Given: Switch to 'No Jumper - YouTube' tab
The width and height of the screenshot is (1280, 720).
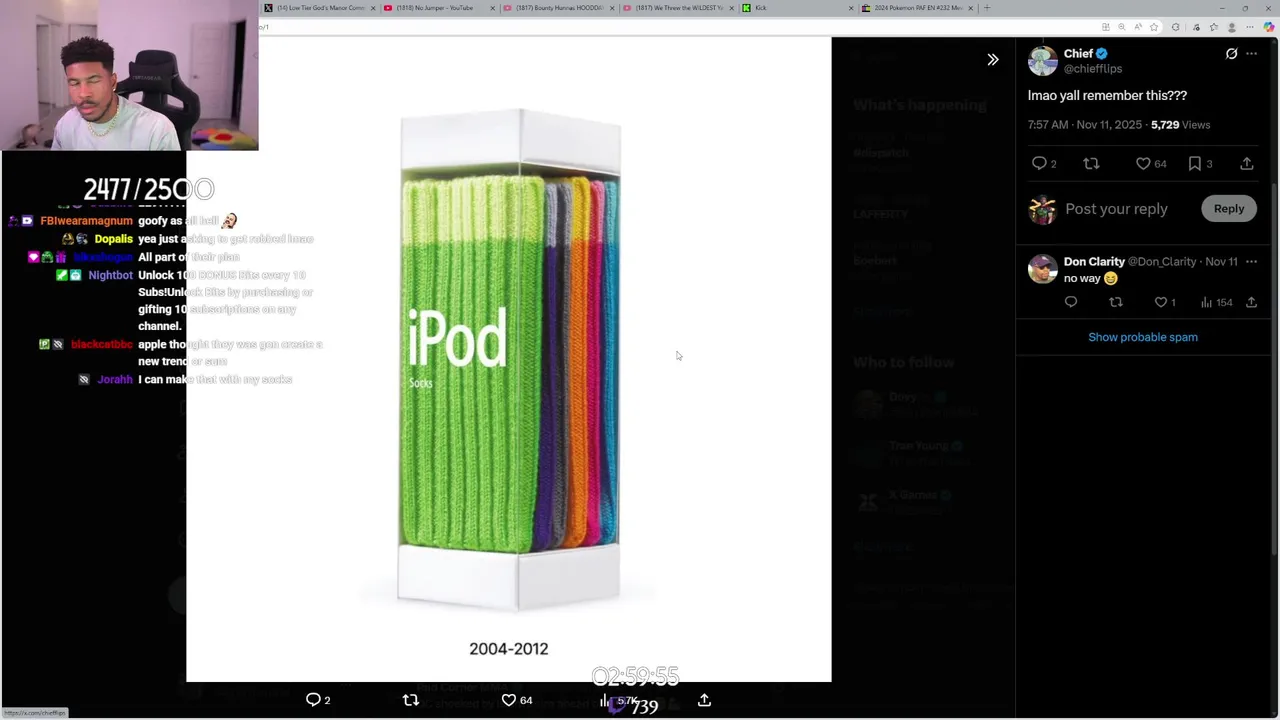Looking at the screenshot, I should (x=440, y=8).
